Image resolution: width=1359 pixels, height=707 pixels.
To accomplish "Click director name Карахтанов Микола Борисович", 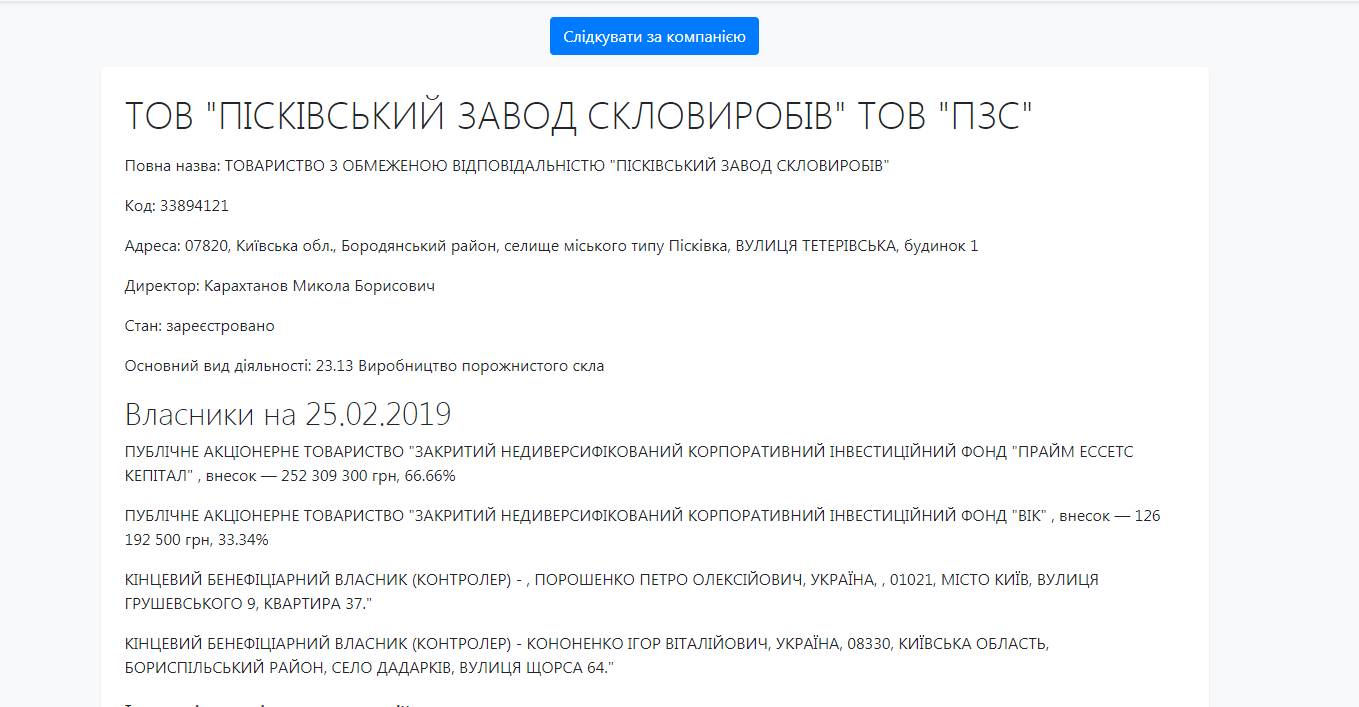I will coord(319,286).
